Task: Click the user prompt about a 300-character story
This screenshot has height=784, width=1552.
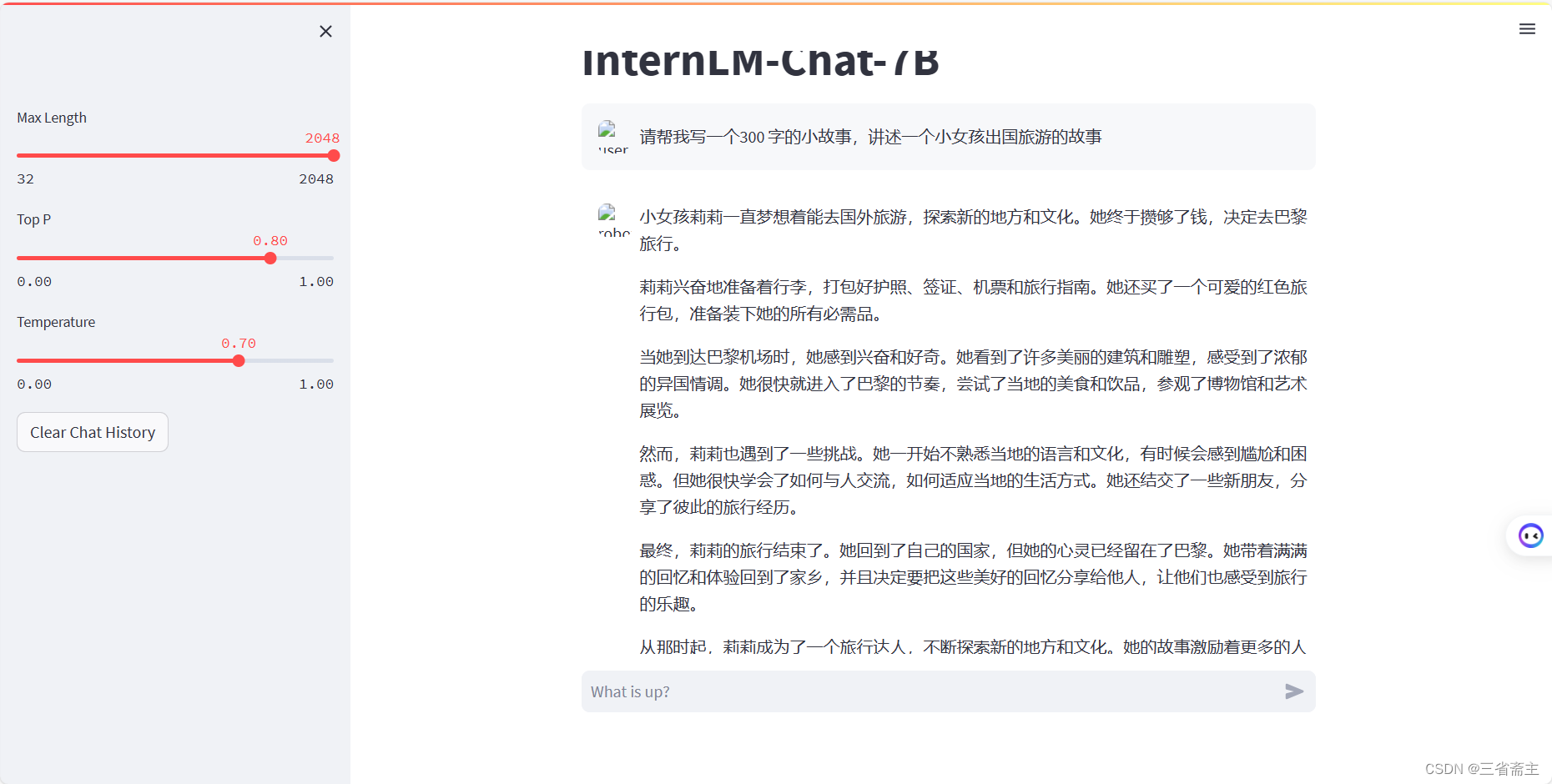Action: (870, 137)
